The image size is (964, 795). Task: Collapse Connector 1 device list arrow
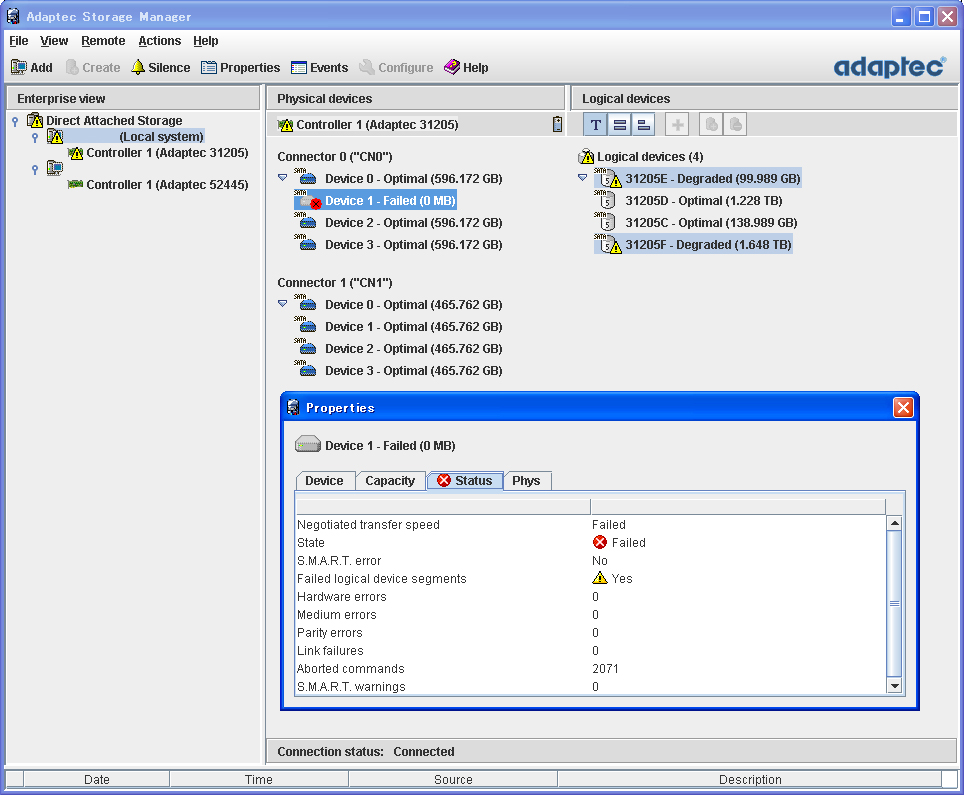tap(283, 304)
